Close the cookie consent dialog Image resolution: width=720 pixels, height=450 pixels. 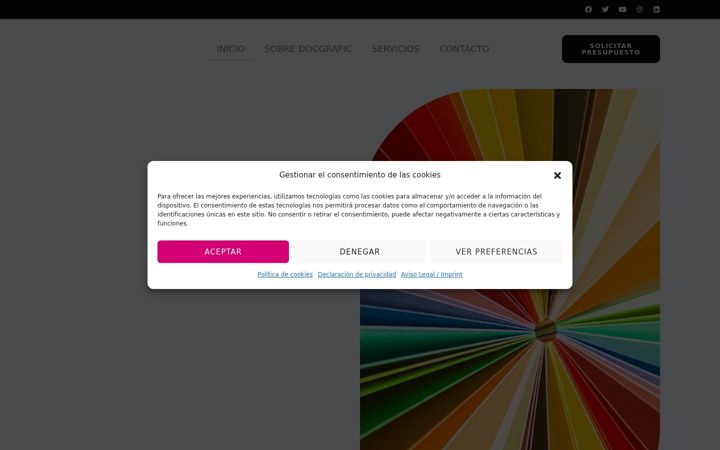pyautogui.click(x=557, y=175)
